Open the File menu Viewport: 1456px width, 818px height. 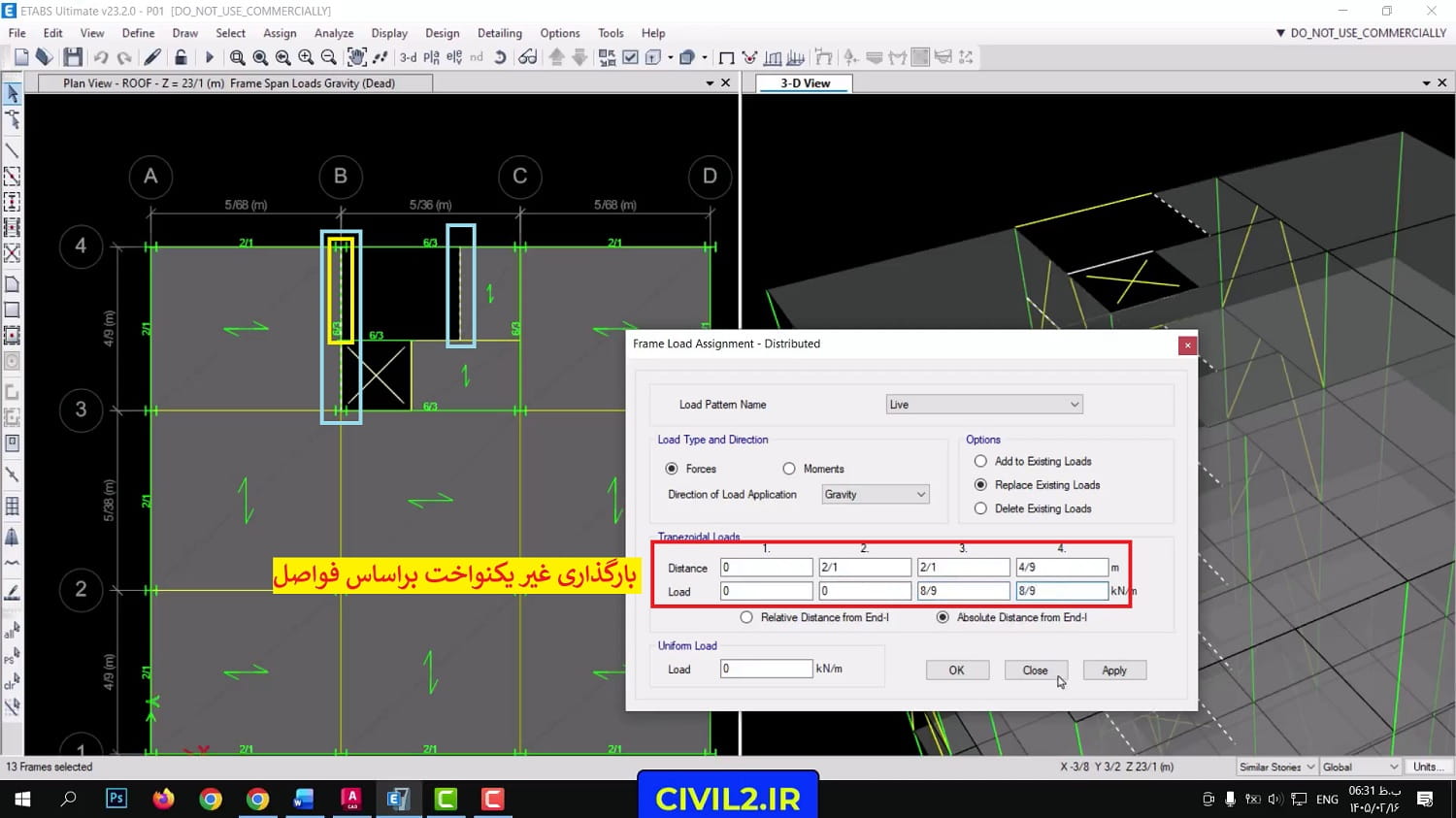tap(17, 33)
